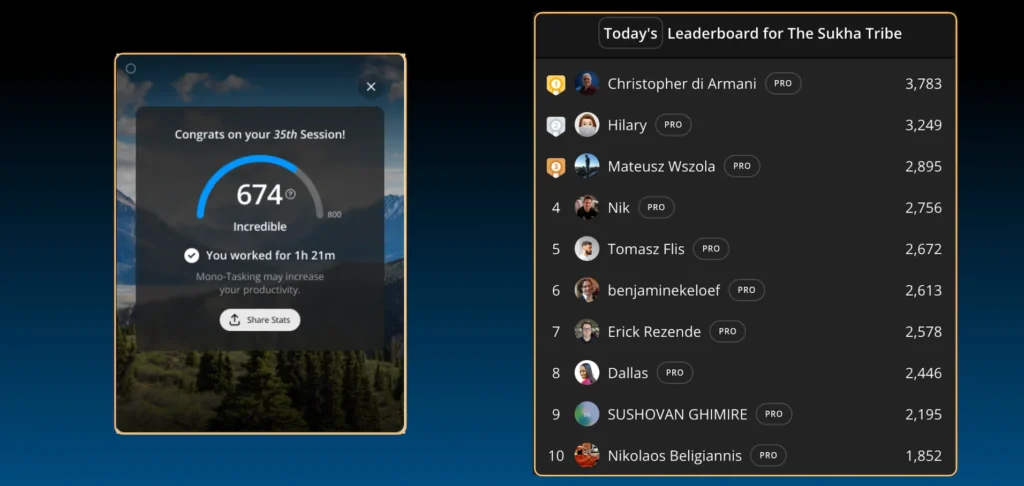
Task: Select the name Christopher di Armani
Action: click(x=682, y=84)
